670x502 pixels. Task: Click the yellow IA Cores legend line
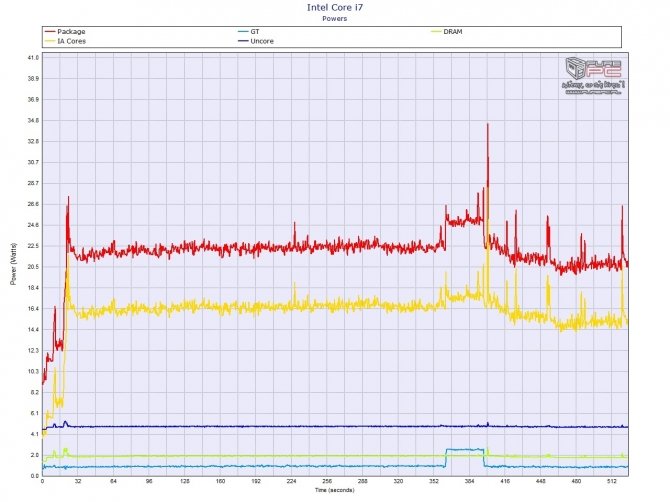(x=50, y=41)
